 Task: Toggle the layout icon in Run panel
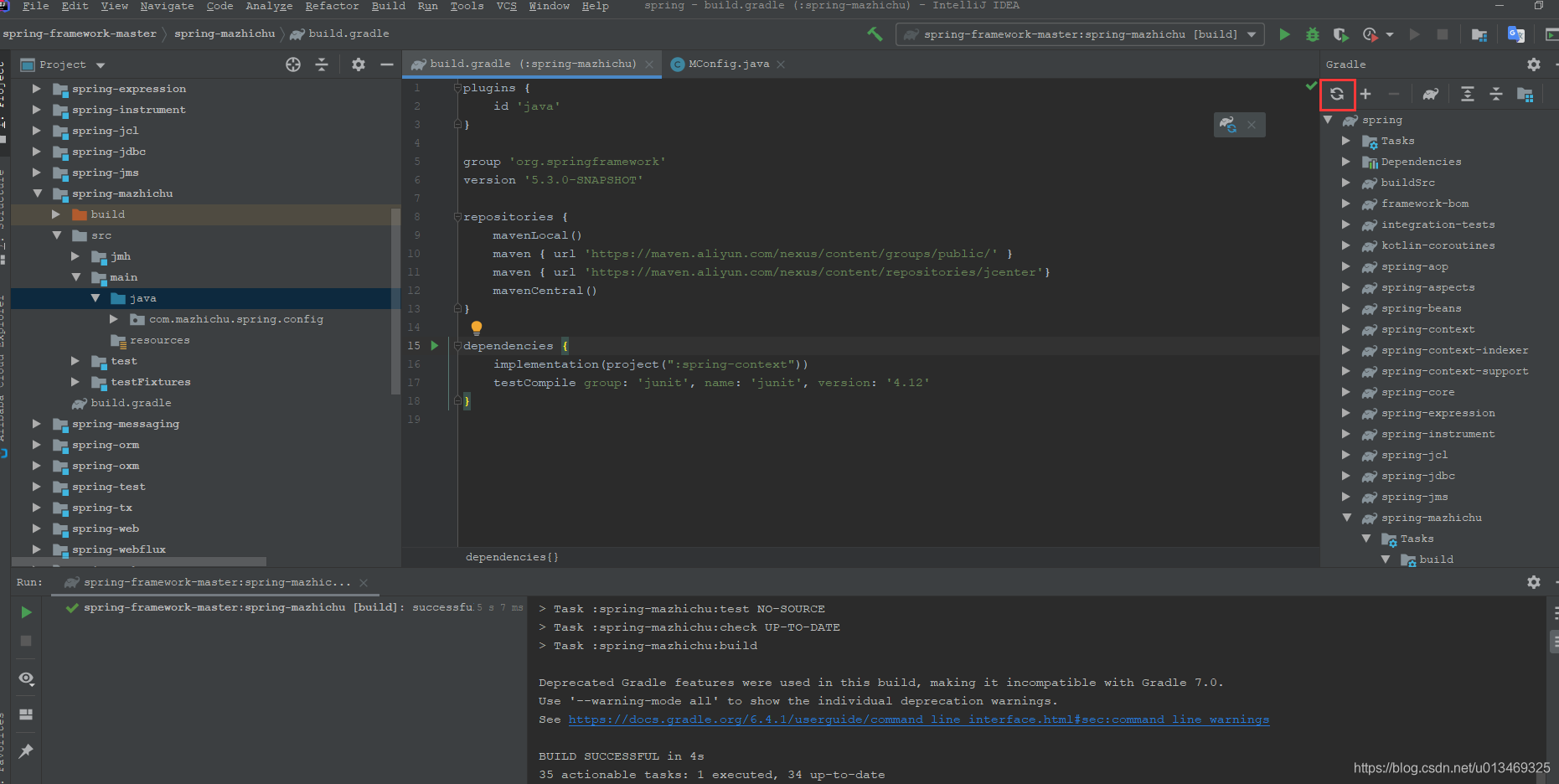coord(26,714)
